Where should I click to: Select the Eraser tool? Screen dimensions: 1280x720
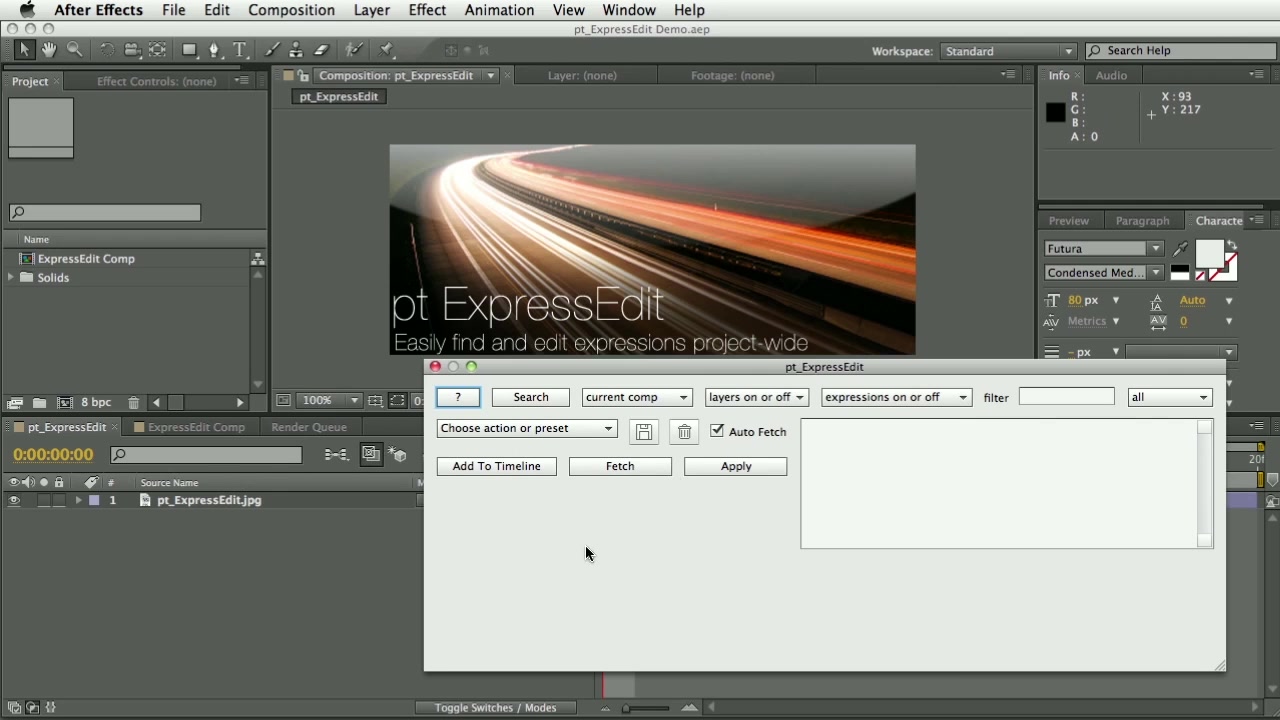pyautogui.click(x=321, y=50)
